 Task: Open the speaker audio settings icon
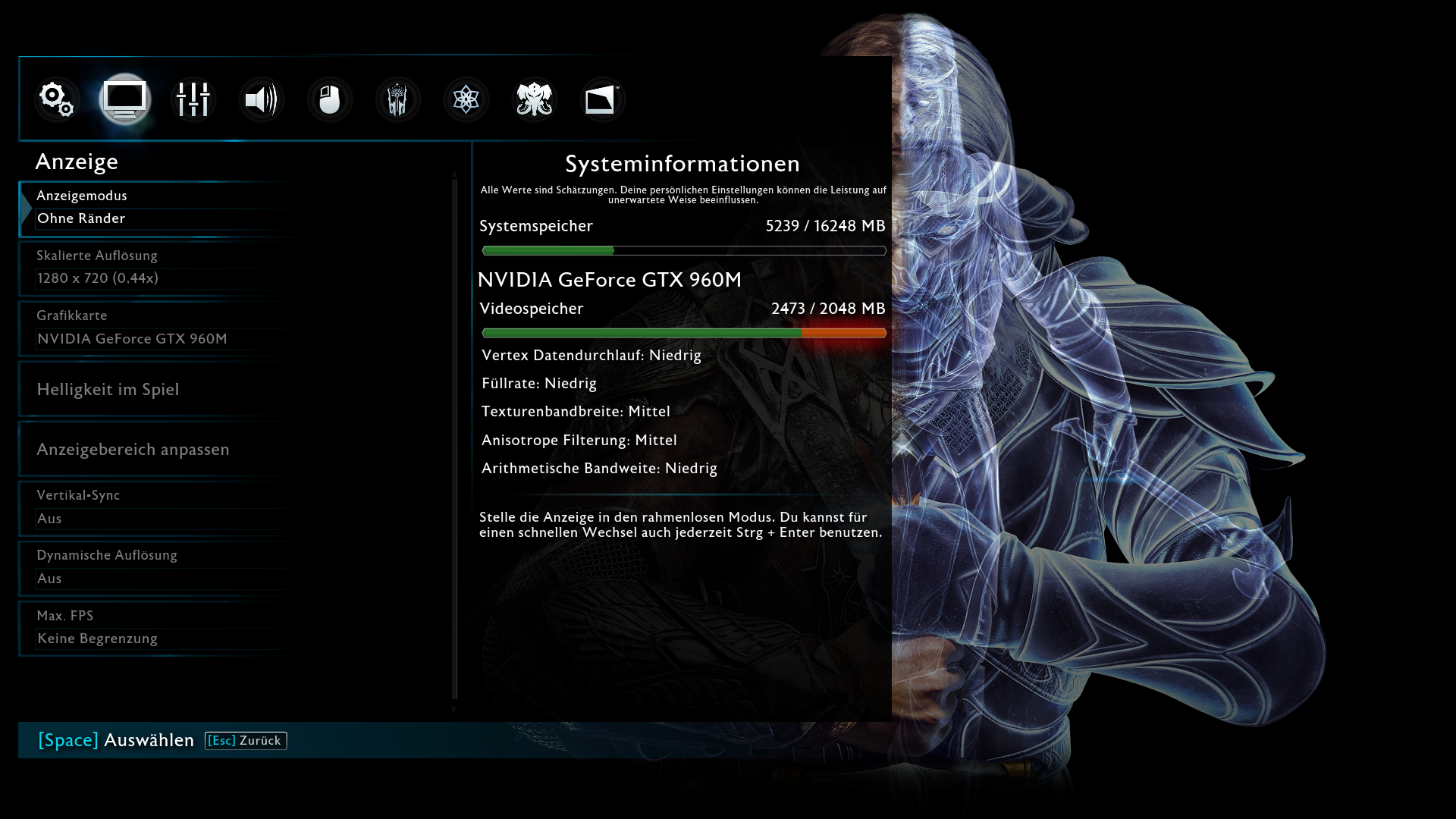point(261,99)
